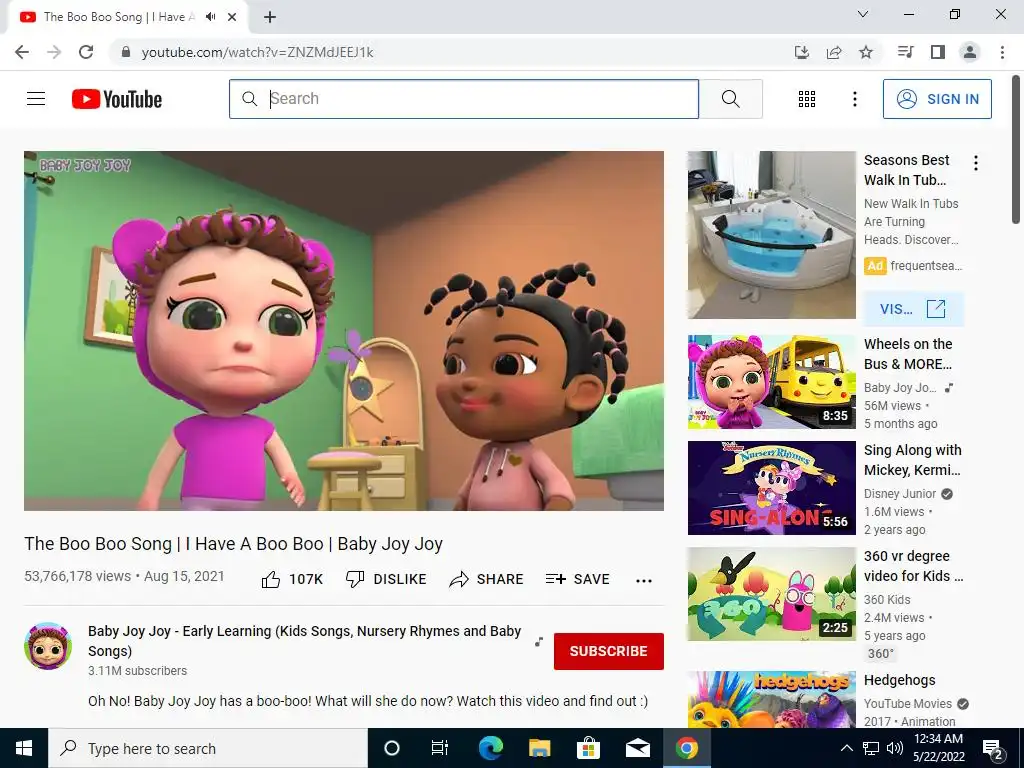The image size is (1024, 768).
Task: Open Walk In Tub ad thumbnail
Action: click(771, 234)
